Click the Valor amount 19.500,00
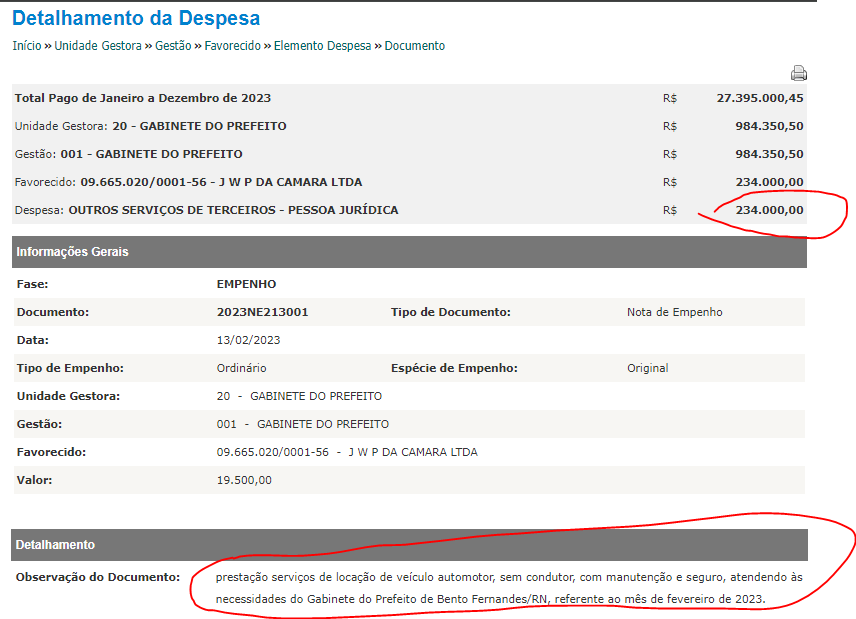This screenshot has width=856, height=619. click(243, 480)
